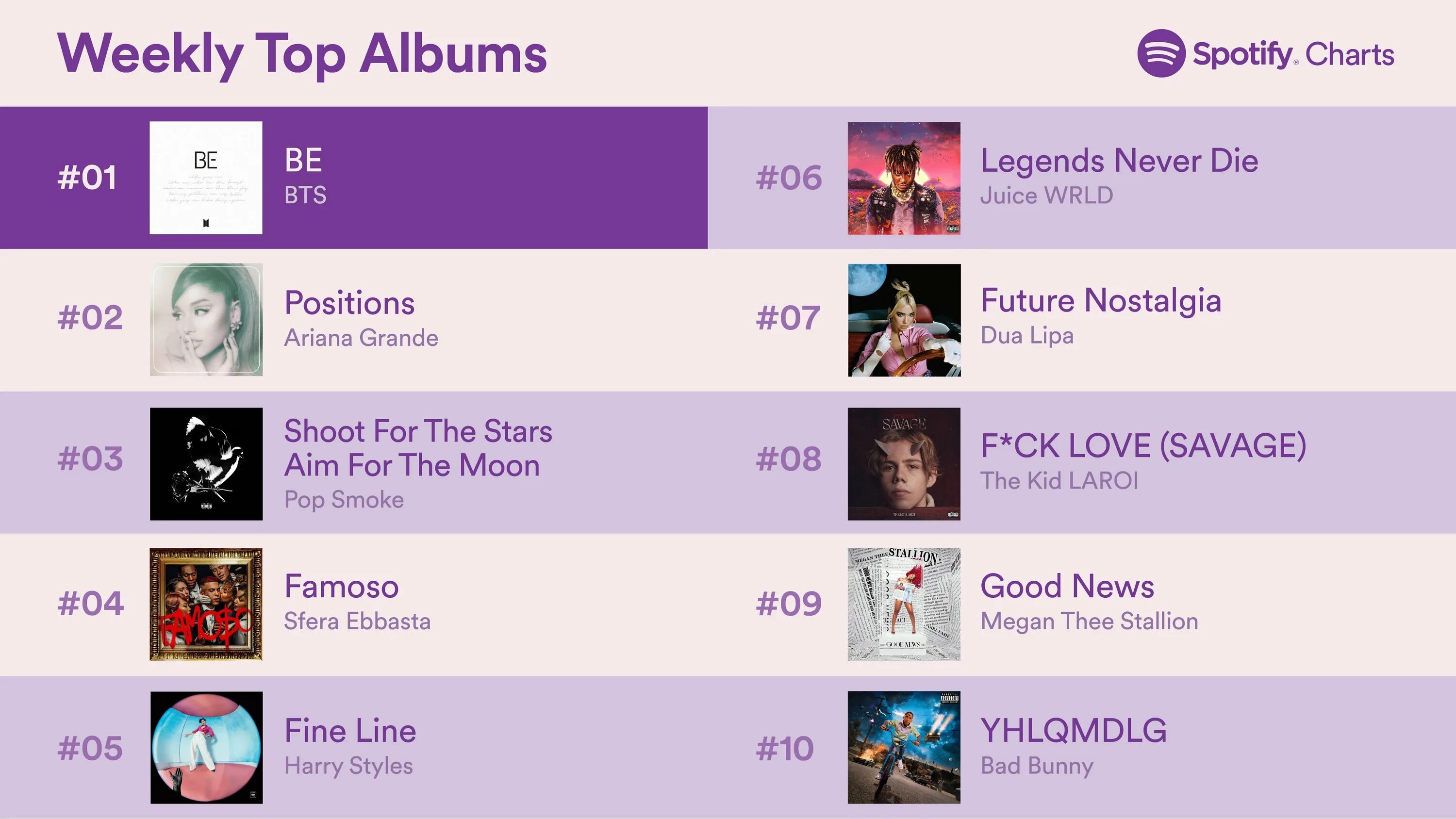Select the Fine Line album cover
Viewport: 1456px width, 819px height.
click(x=206, y=747)
